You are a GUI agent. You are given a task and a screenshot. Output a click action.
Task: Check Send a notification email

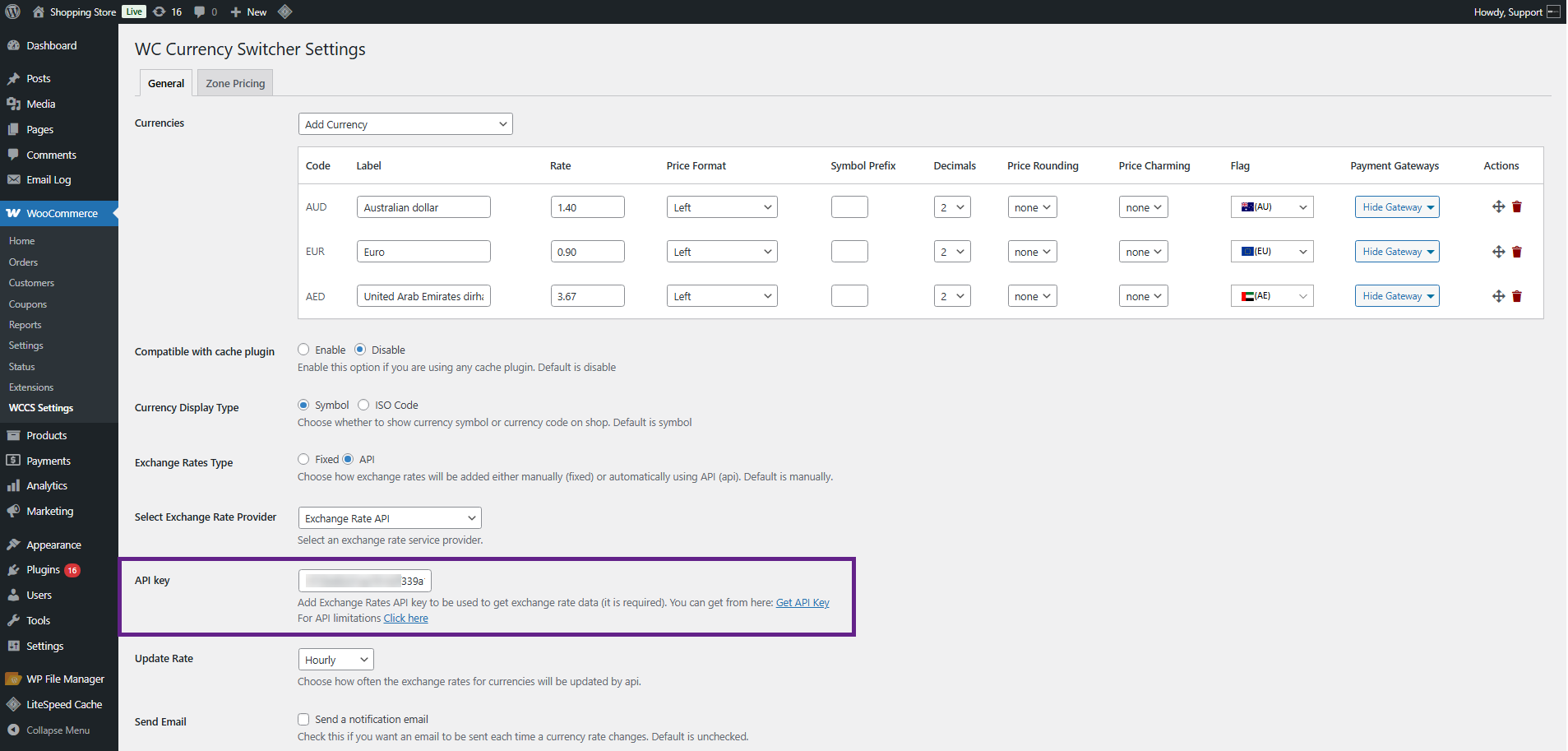point(303,719)
